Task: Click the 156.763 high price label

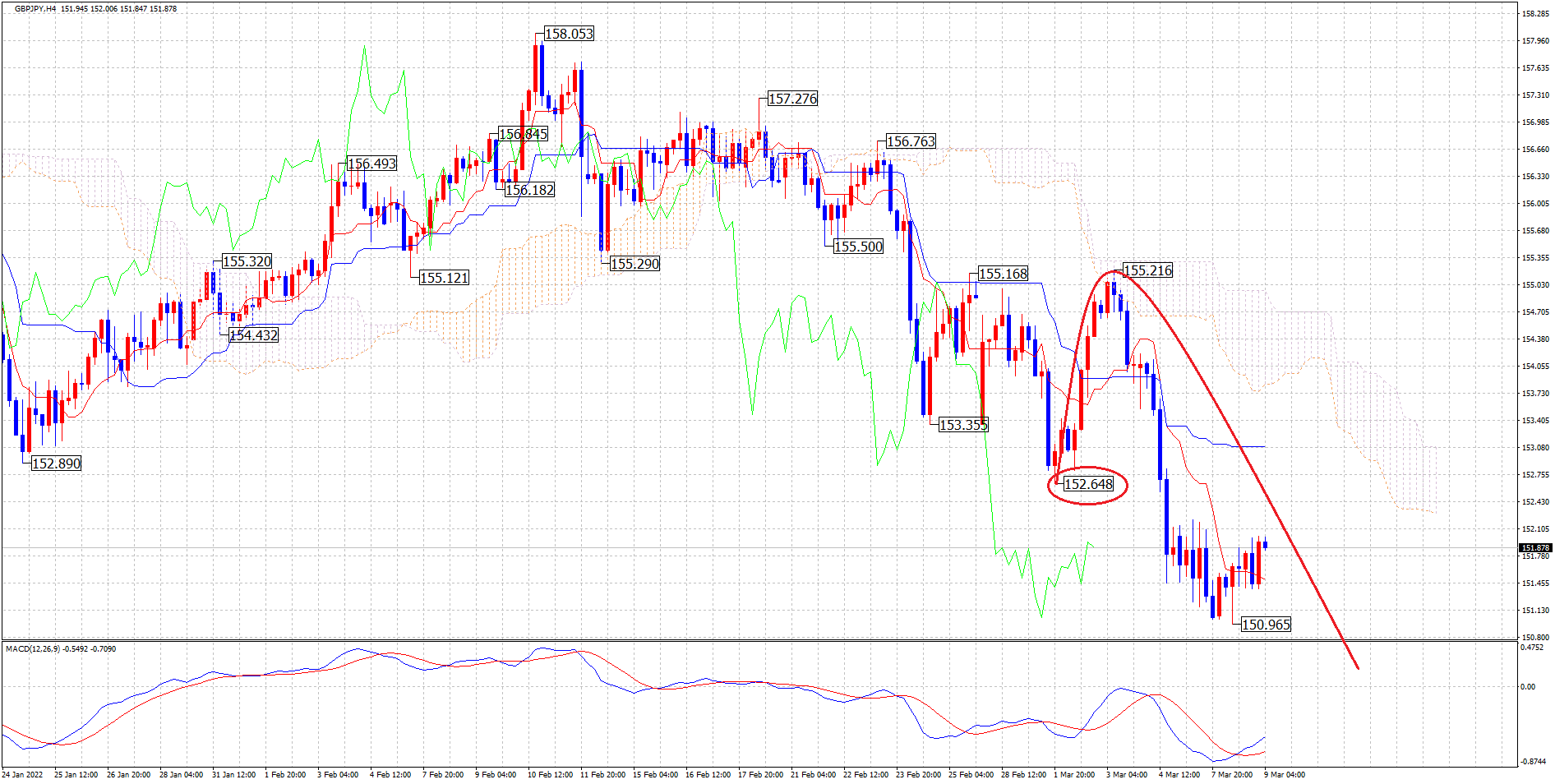Action: (911, 141)
